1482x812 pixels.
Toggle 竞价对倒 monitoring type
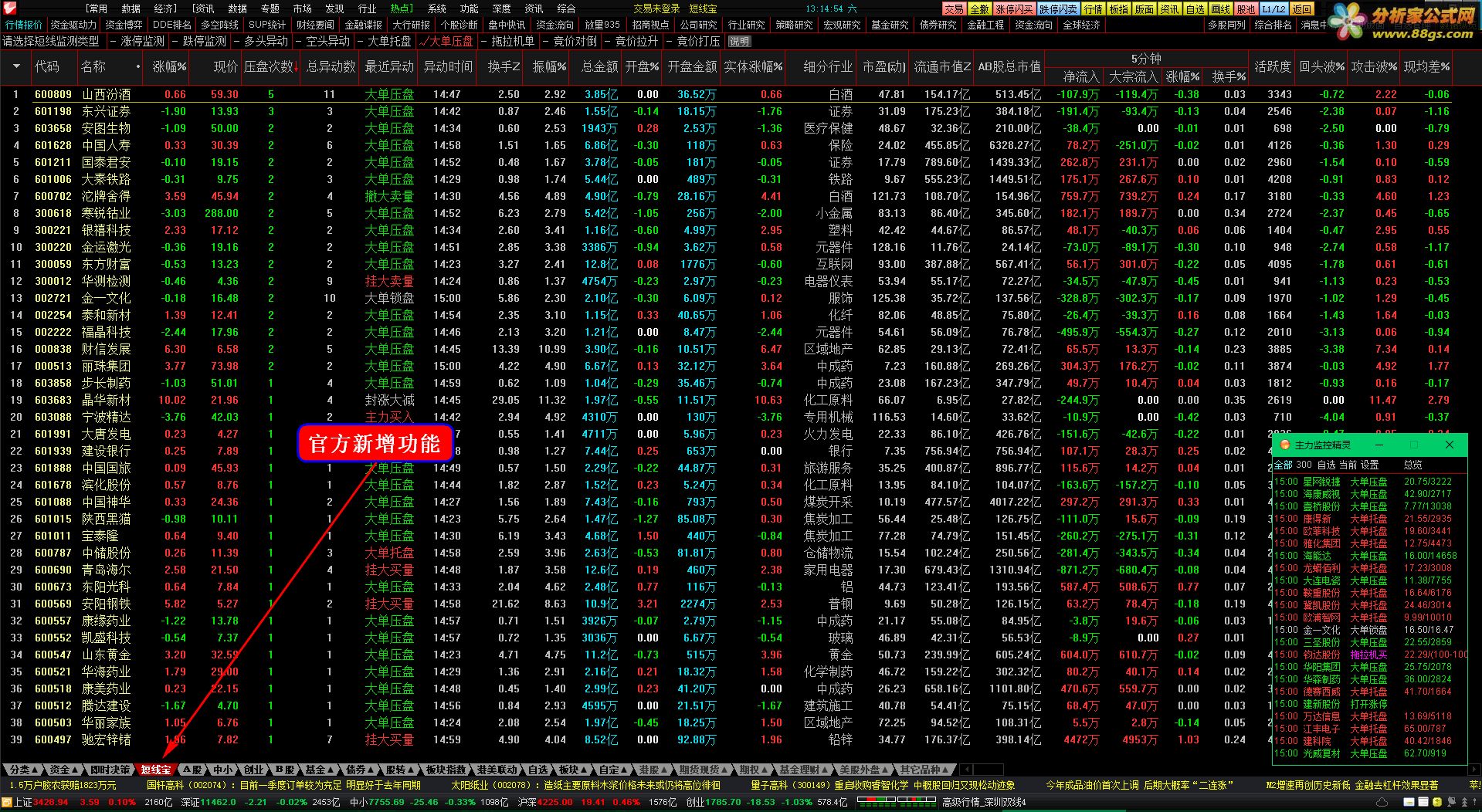click(x=569, y=42)
